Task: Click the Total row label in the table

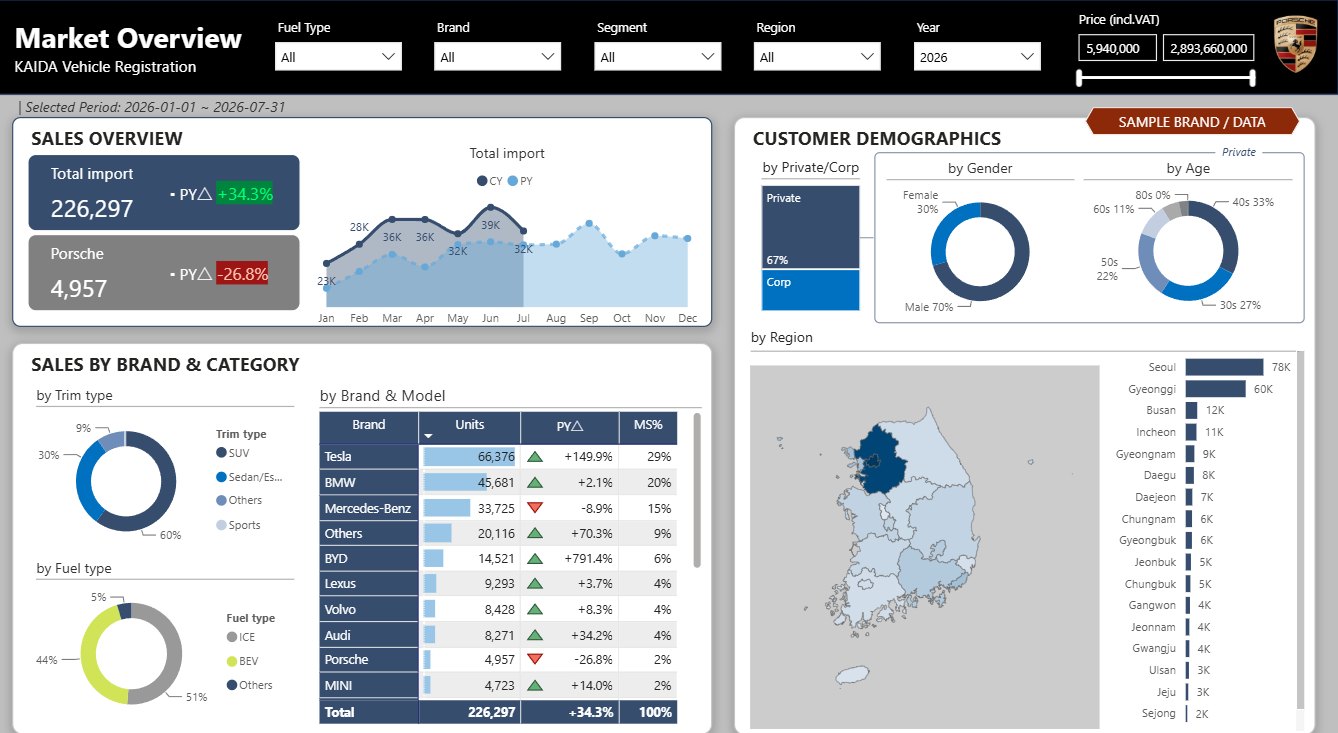Action: pos(340,712)
